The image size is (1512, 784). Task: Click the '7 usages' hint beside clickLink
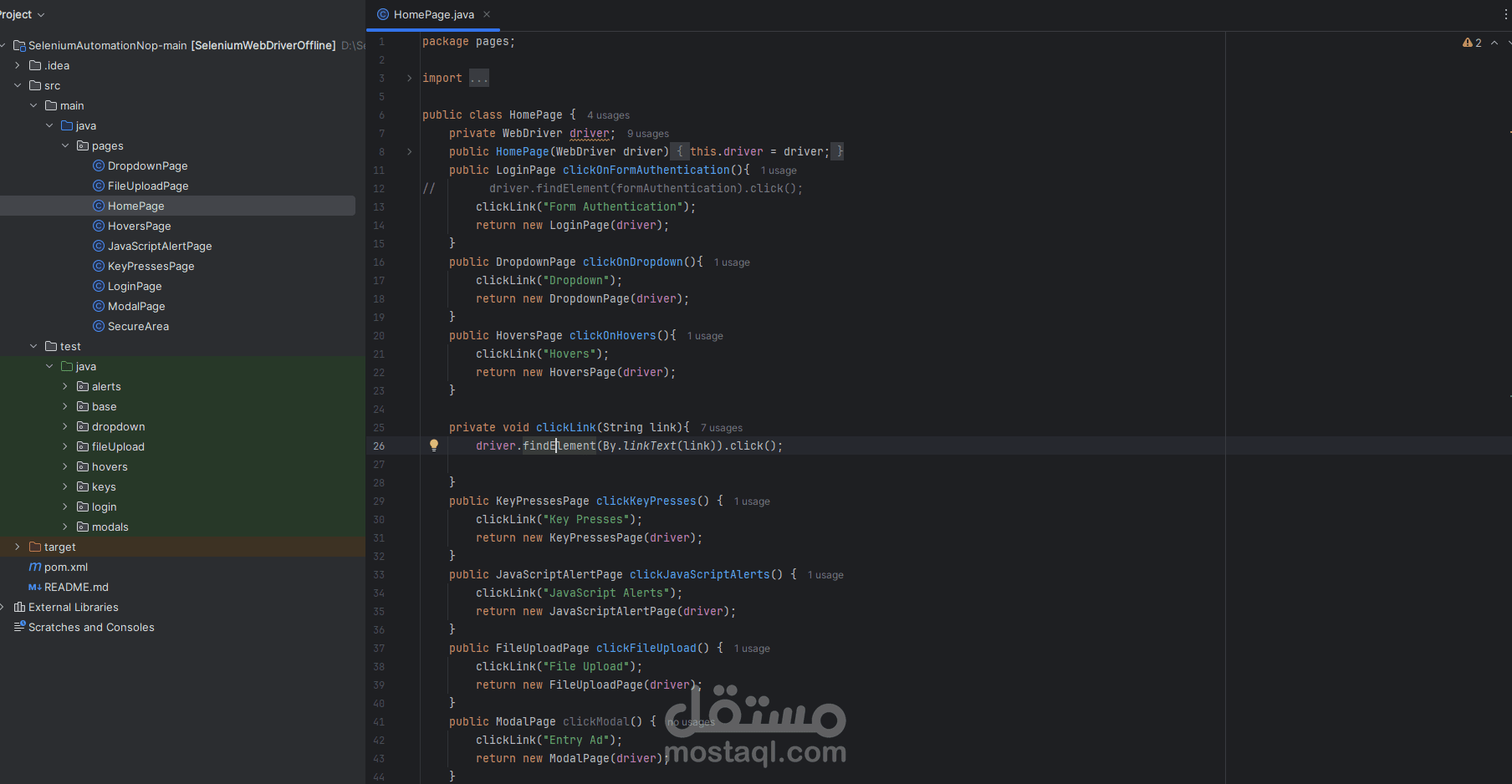pos(721,428)
